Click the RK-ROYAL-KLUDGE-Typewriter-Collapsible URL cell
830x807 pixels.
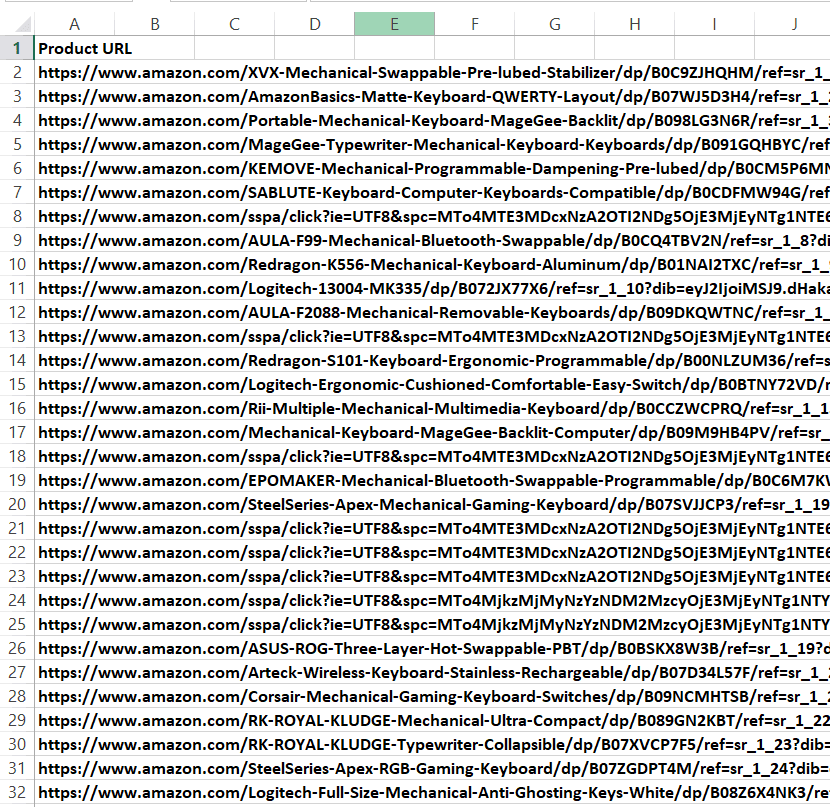click(x=432, y=744)
